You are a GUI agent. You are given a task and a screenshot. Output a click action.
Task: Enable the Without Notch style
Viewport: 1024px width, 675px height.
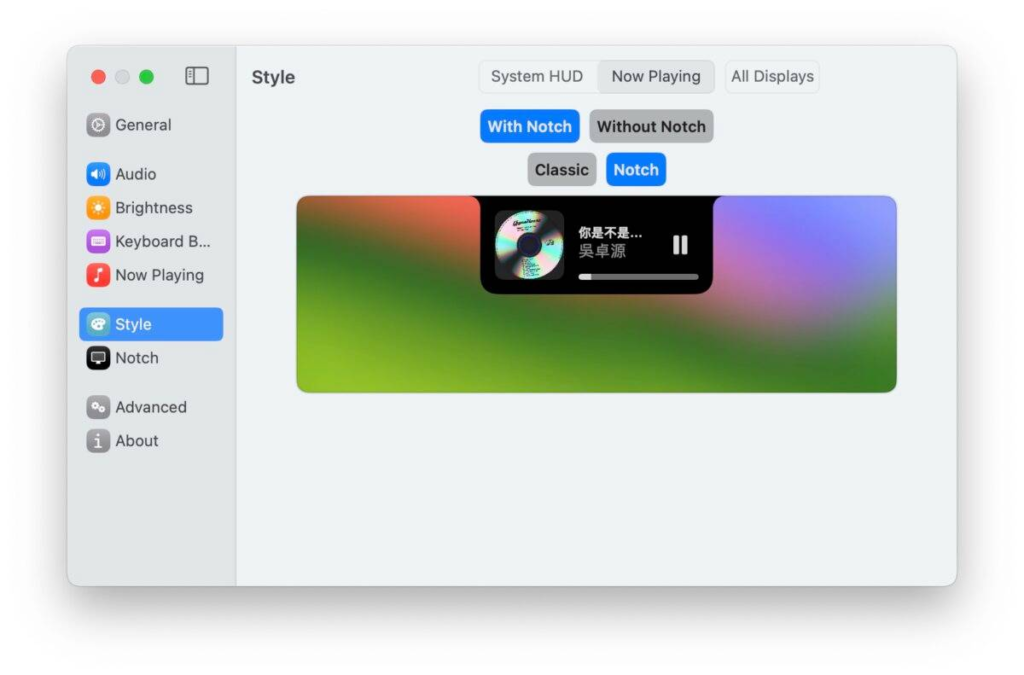point(651,126)
